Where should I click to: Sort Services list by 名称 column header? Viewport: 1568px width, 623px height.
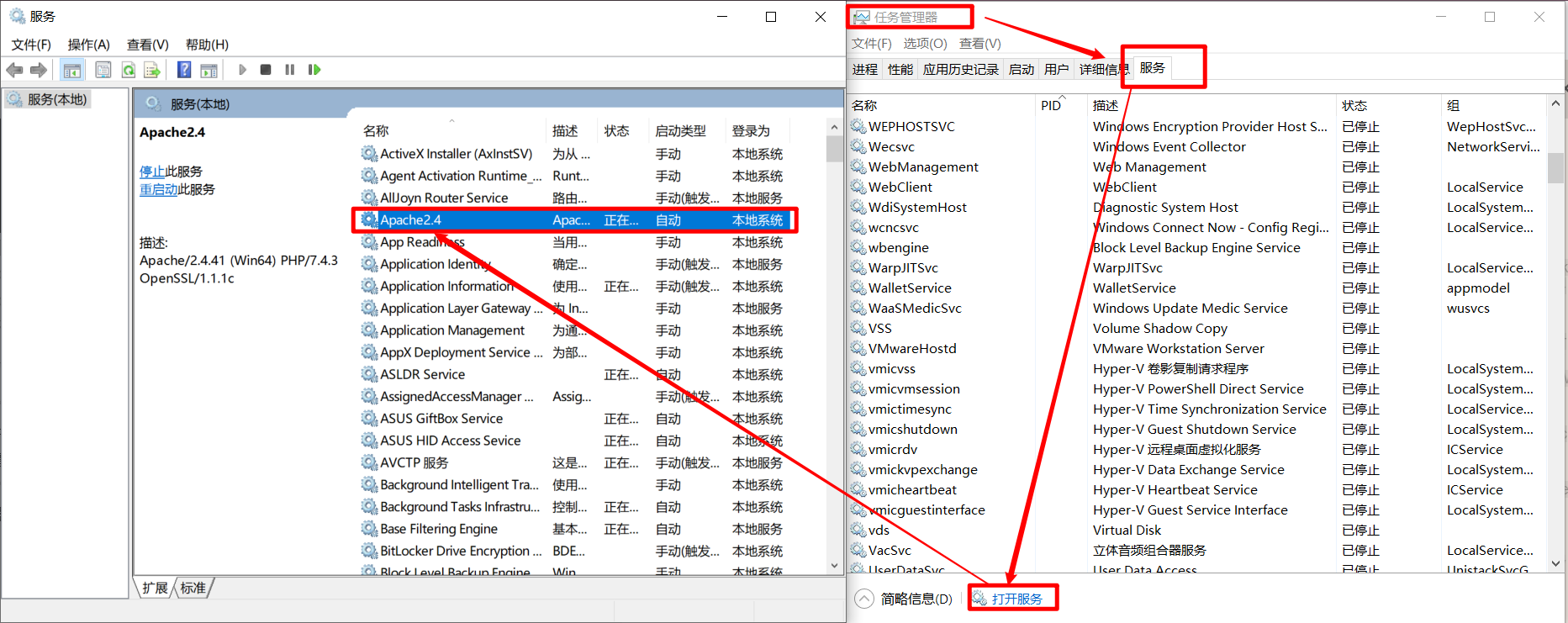point(375,131)
